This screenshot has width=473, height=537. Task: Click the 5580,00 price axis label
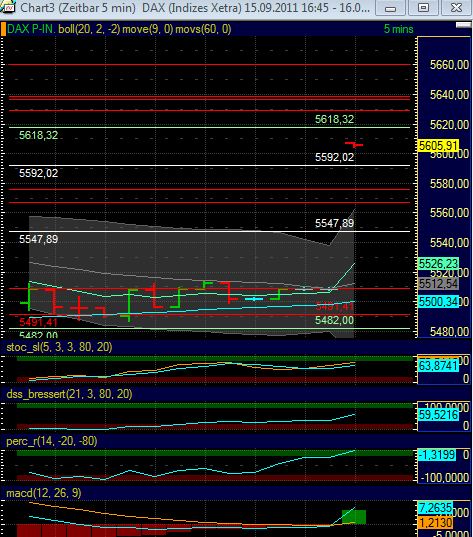pos(449,184)
